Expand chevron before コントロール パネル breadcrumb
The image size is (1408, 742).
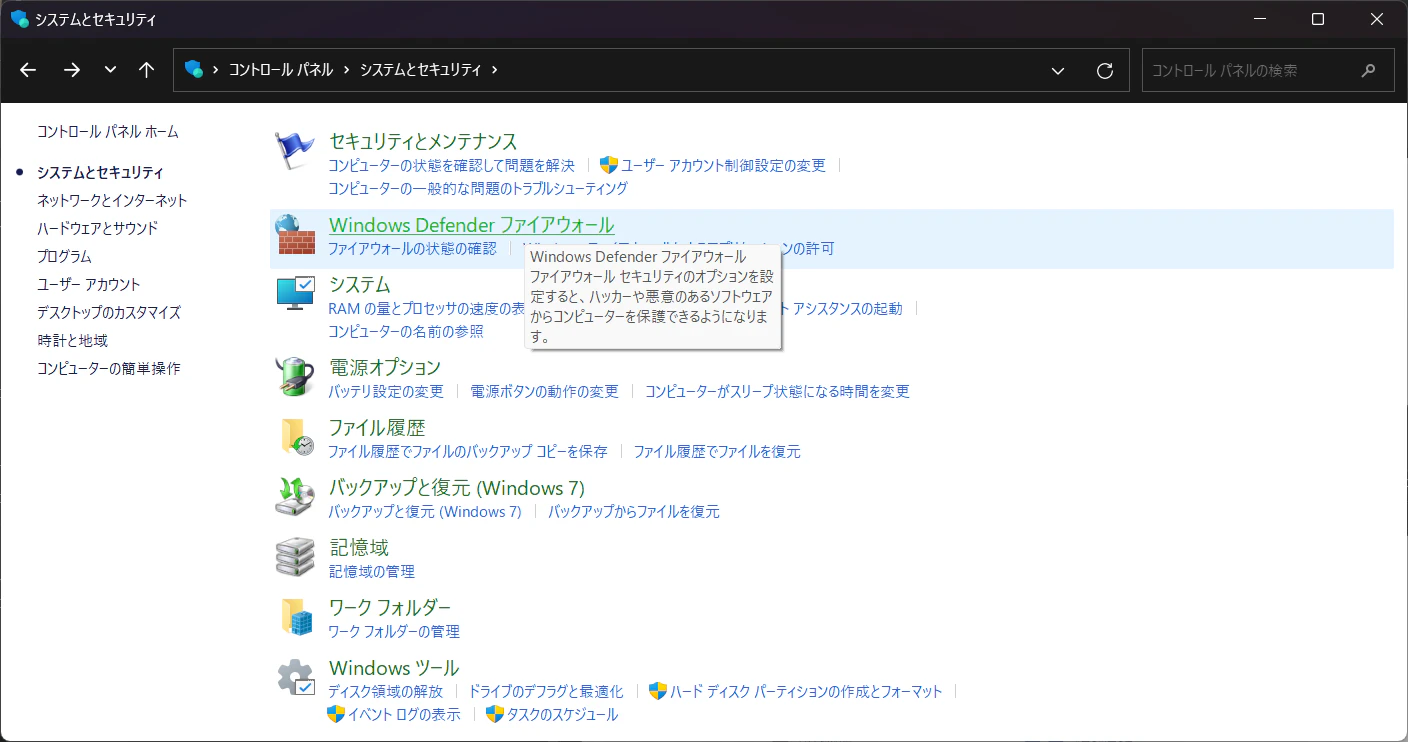pos(216,70)
